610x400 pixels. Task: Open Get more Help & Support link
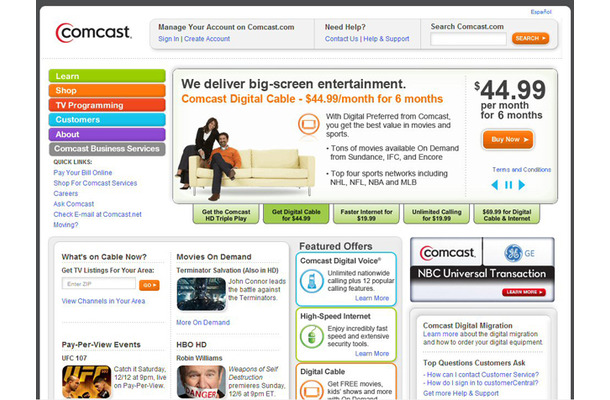461,393
